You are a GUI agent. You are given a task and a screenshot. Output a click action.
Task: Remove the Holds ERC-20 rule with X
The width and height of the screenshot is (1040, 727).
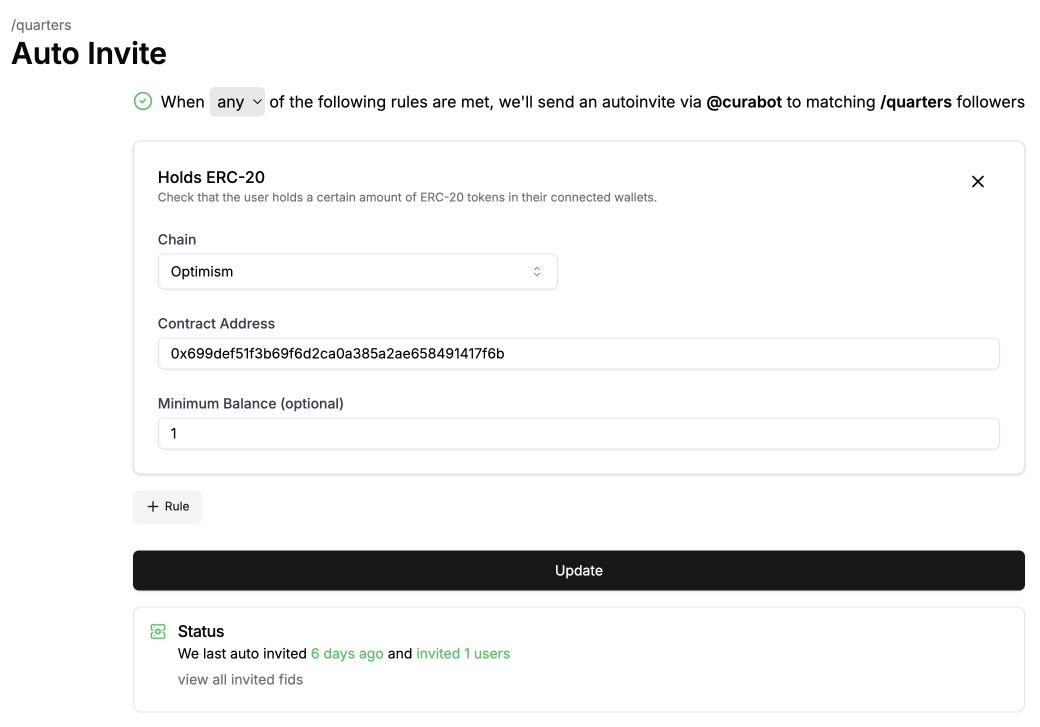point(978,181)
